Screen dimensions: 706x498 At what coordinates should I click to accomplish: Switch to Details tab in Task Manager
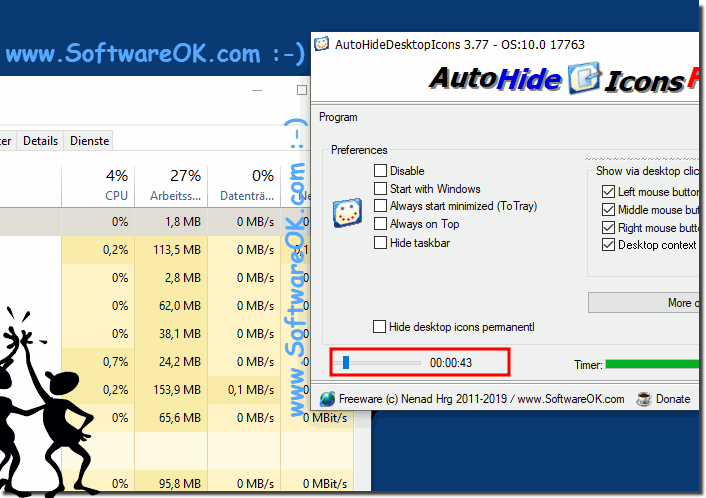click(41, 141)
